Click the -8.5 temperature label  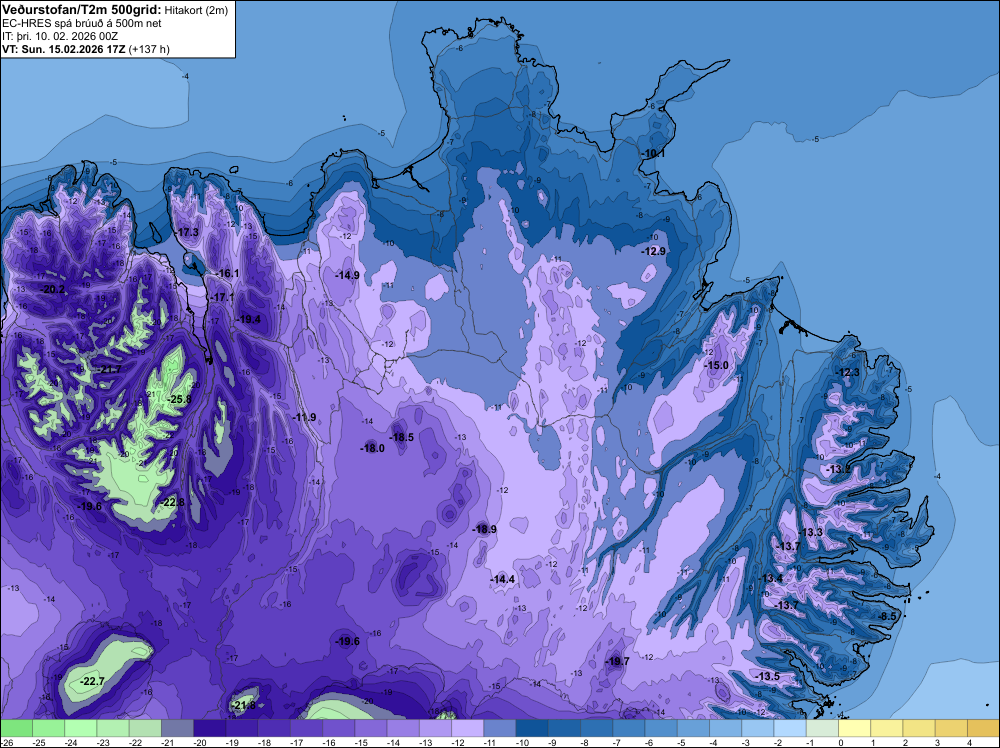(888, 616)
